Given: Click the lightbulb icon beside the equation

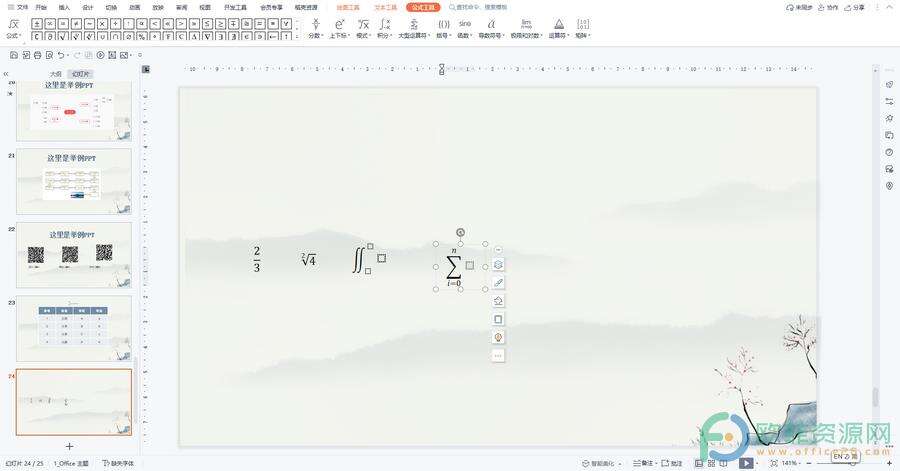Looking at the screenshot, I should [498, 337].
